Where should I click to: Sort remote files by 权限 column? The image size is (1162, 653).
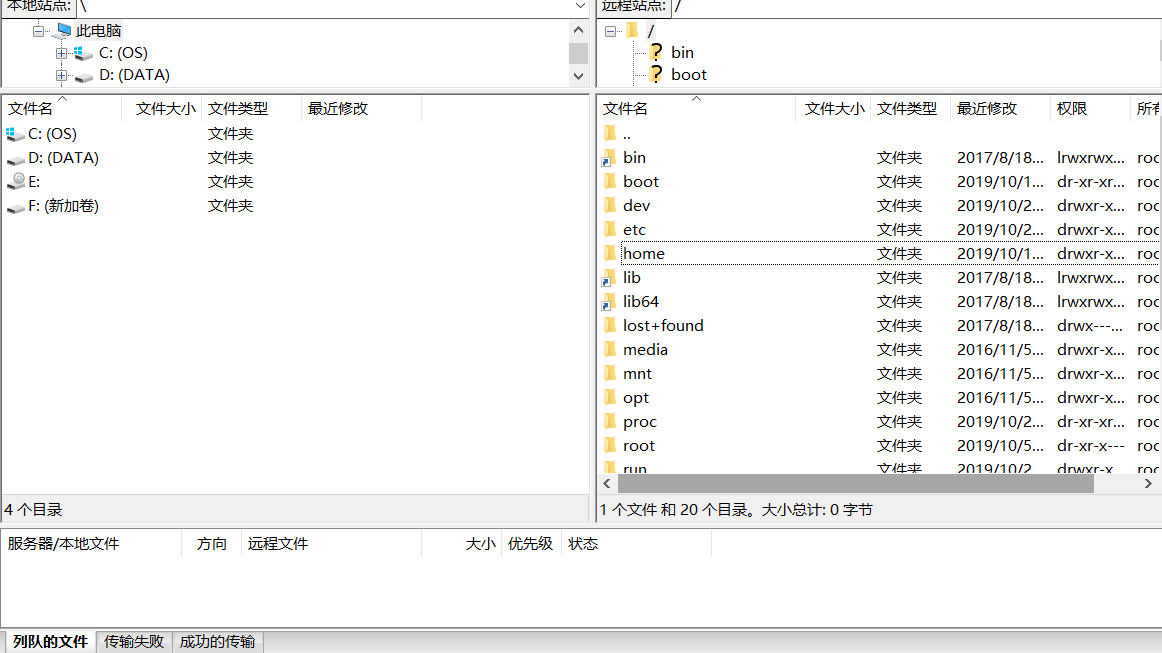pyautogui.click(x=1090, y=109)
